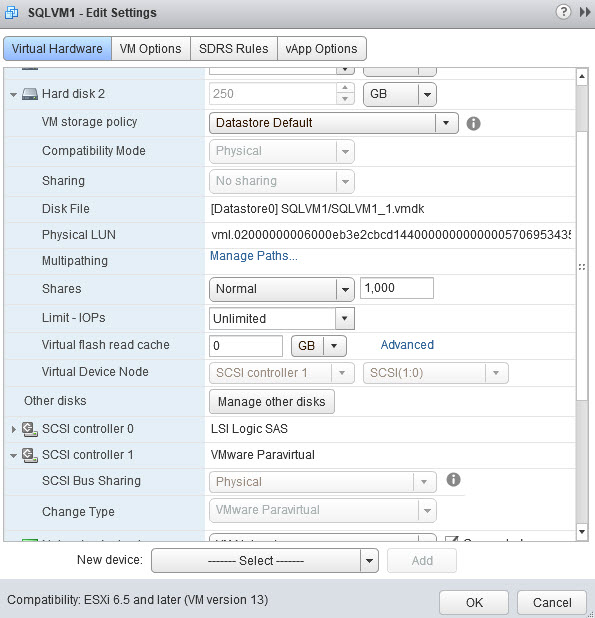The height and width of the screenshot is (618, 595).
Task: Click the Shares value field 1,000
Action: click(396, 288)
